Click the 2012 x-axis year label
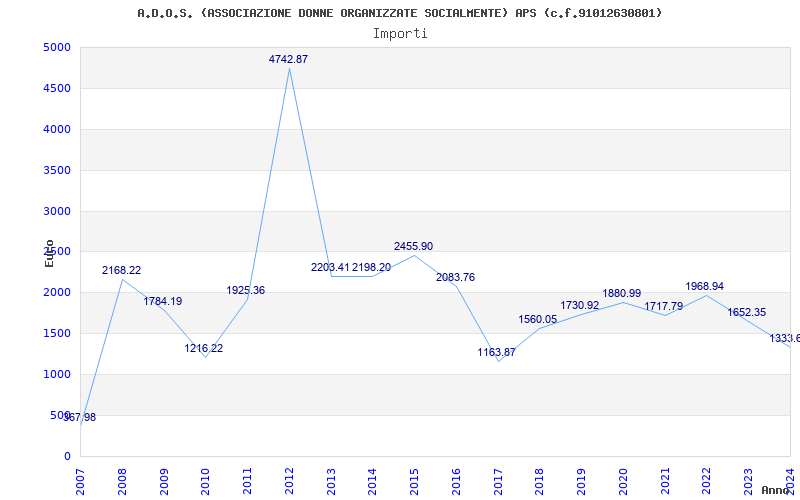This screenshot has width=800, height=500. (x=289, y=482)
